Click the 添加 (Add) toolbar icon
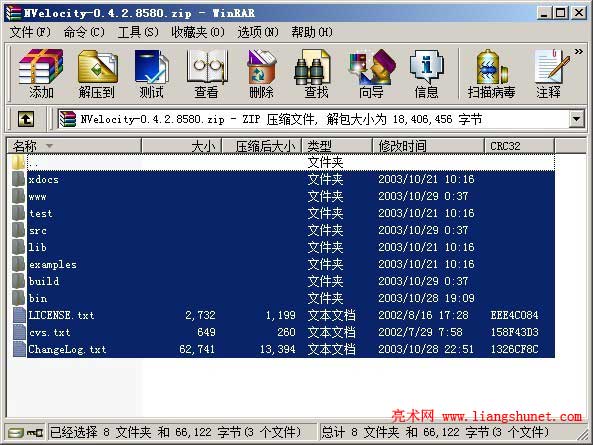This screenshot has width=595, height=445. click(41, 73)
